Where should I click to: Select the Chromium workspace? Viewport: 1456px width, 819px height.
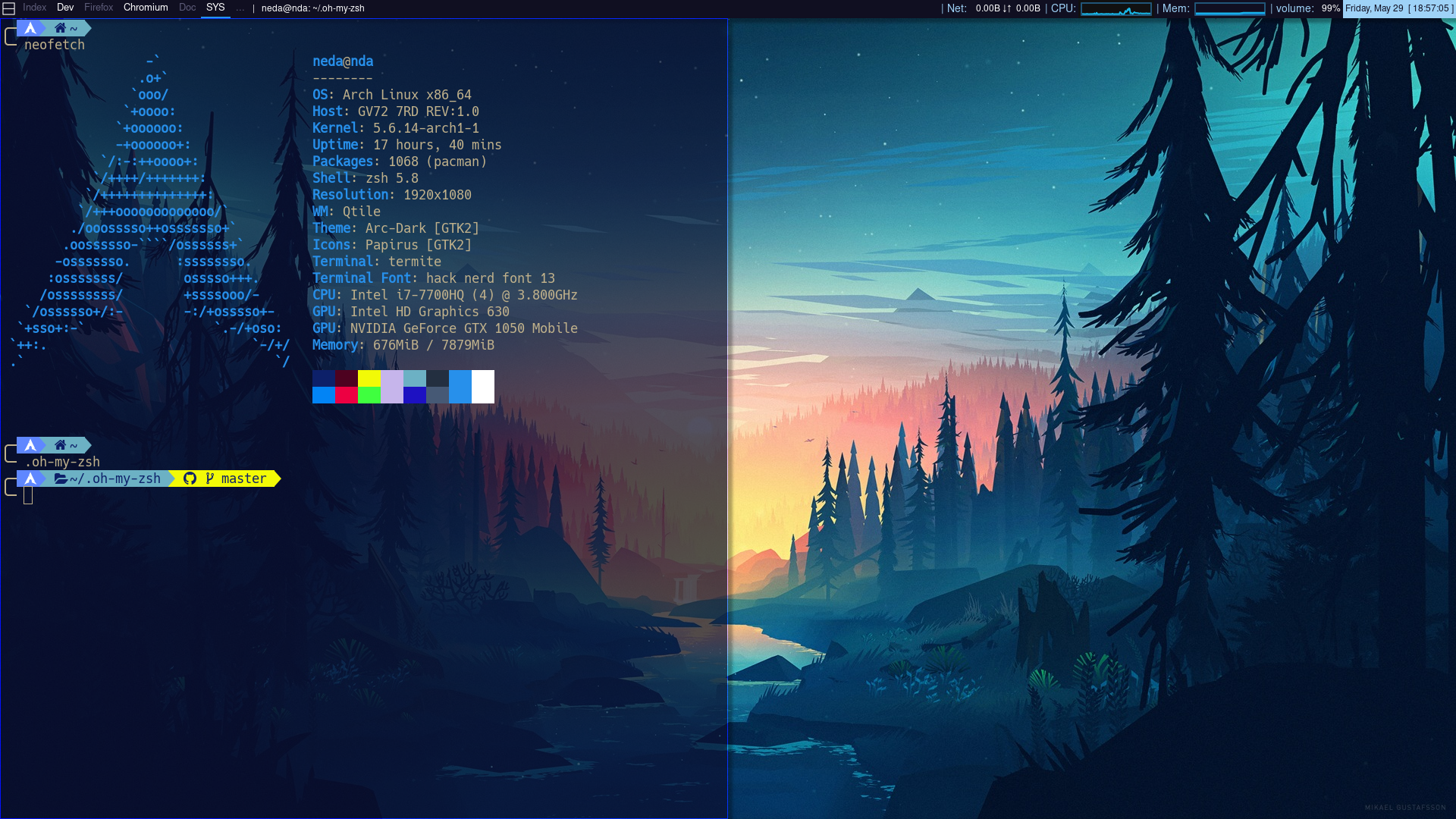coord(146,8)
